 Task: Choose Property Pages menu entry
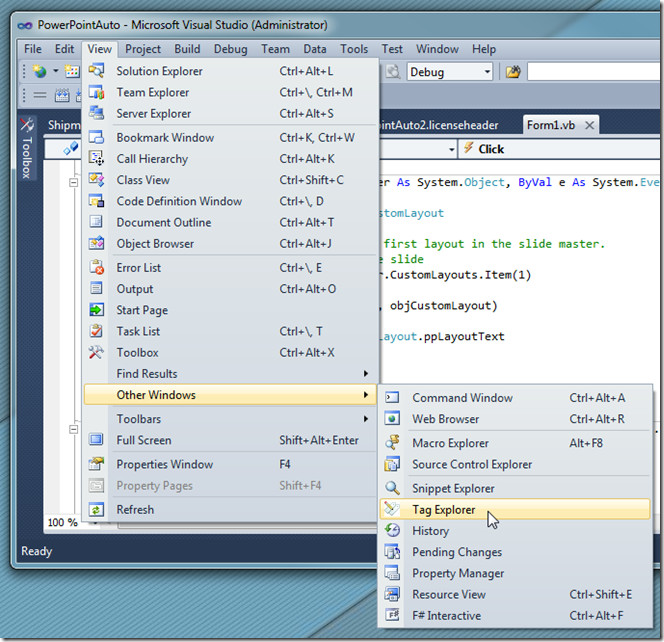click(x=230, y=485)
